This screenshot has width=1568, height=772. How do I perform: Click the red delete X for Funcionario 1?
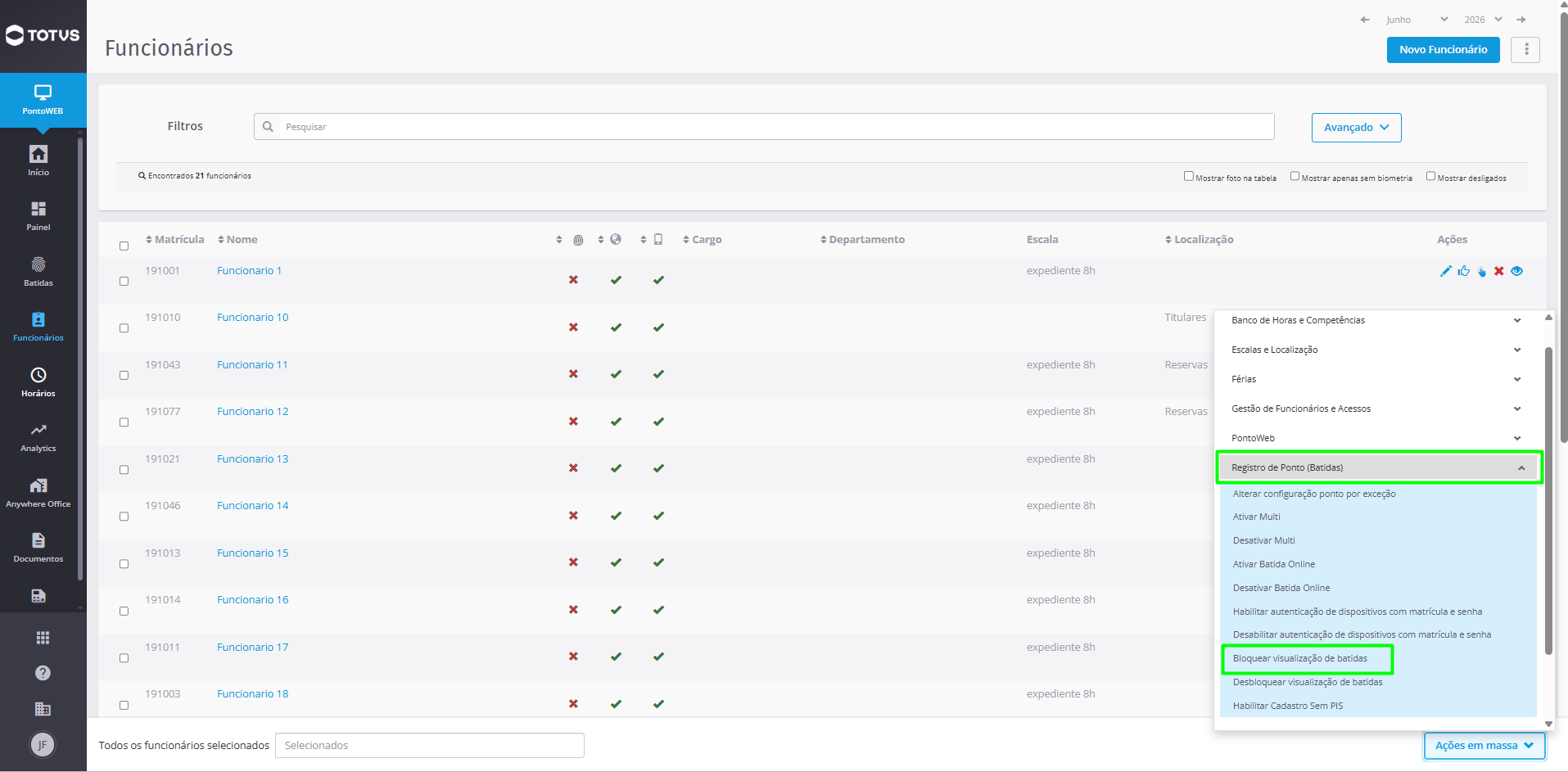[1498, 271]
